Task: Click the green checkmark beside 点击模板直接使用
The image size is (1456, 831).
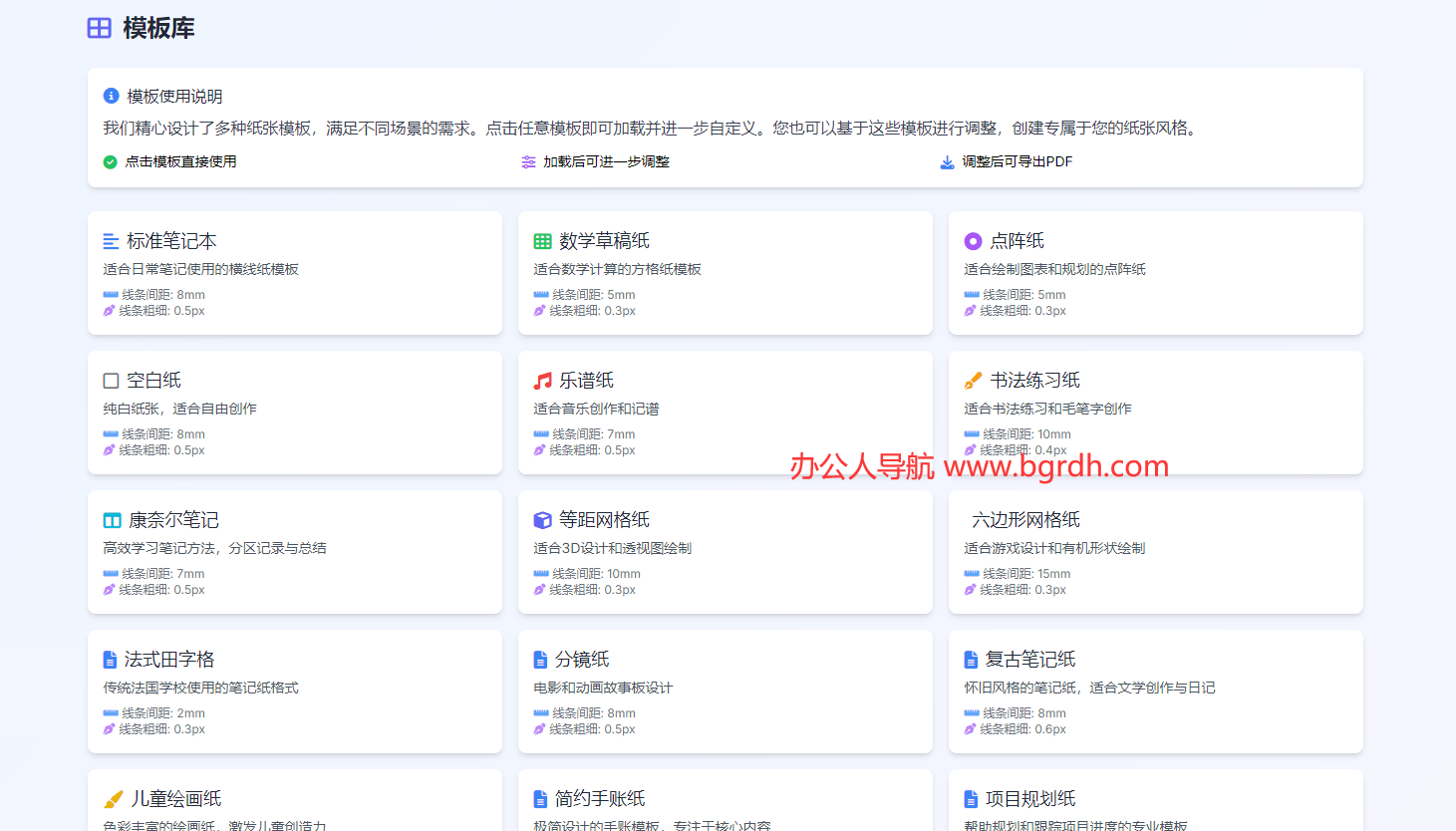Action: coord(110,162)
